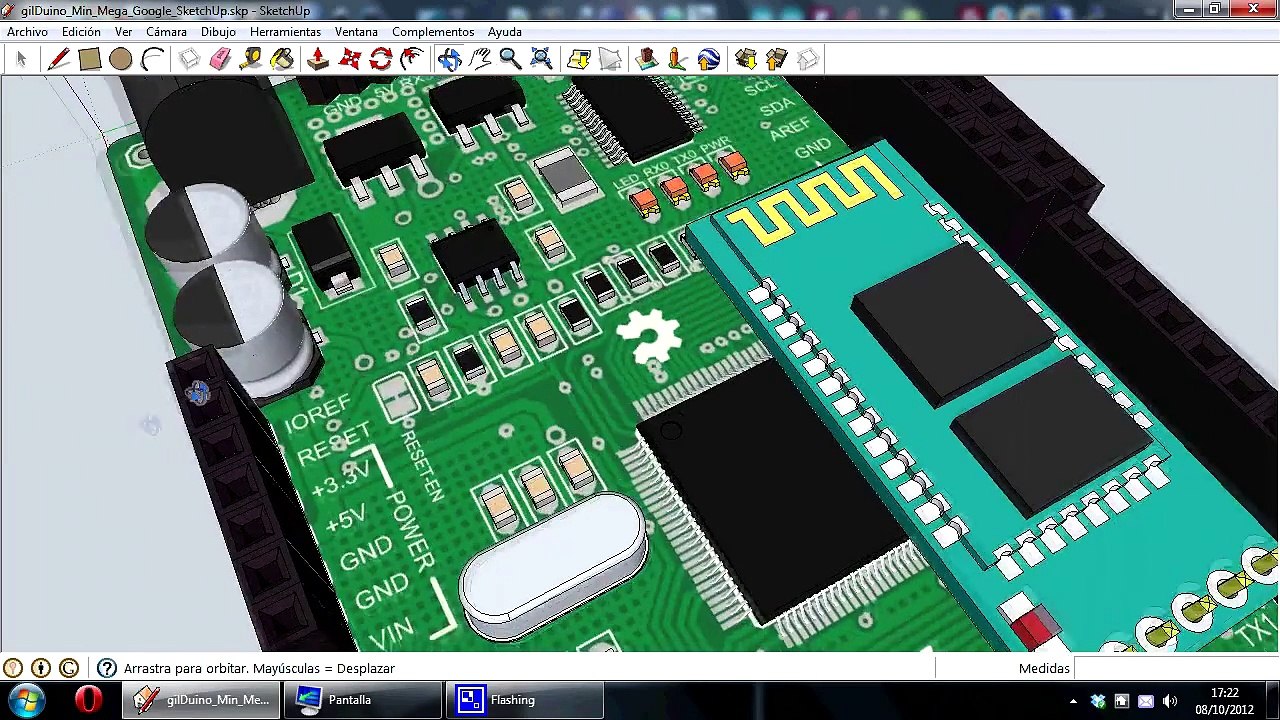Click the Get Models icon
Viewport: 1280px width, 720px height.
pyautogui.click(x=646, y=59)
